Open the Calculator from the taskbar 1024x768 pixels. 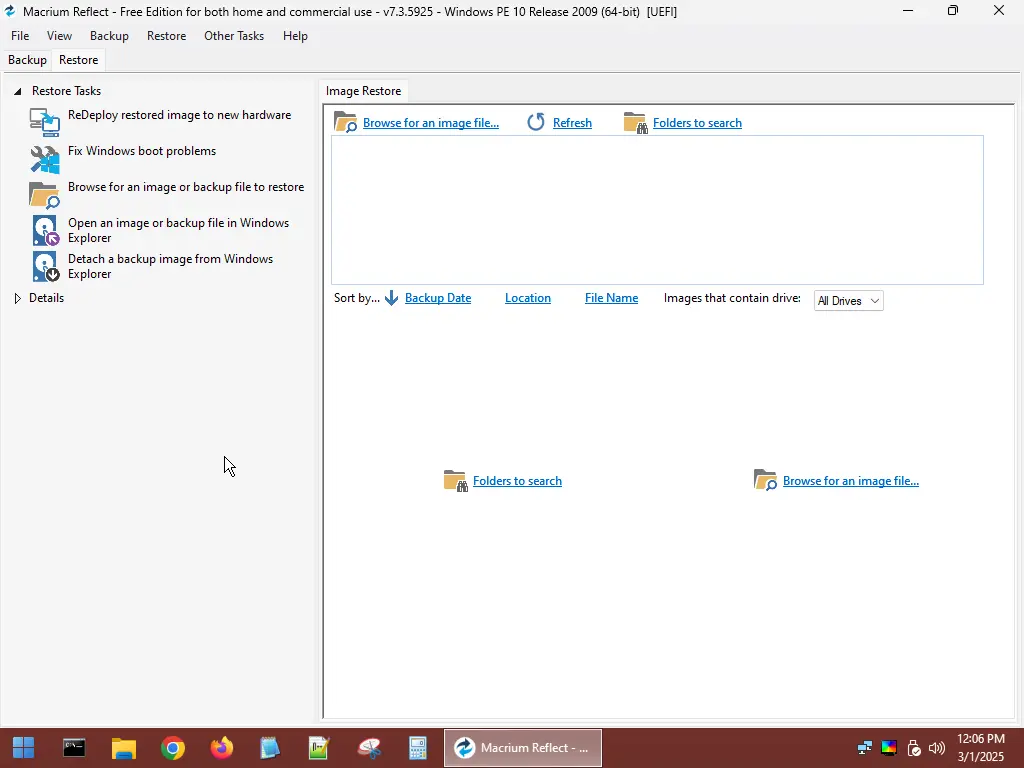click(x=418, y=748)
